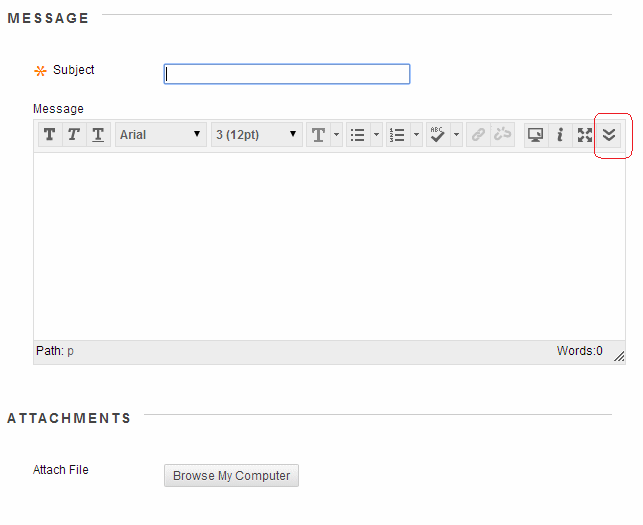Open the bullet list style arrow
The image size is (643, 525).
(x=377, y=135)
